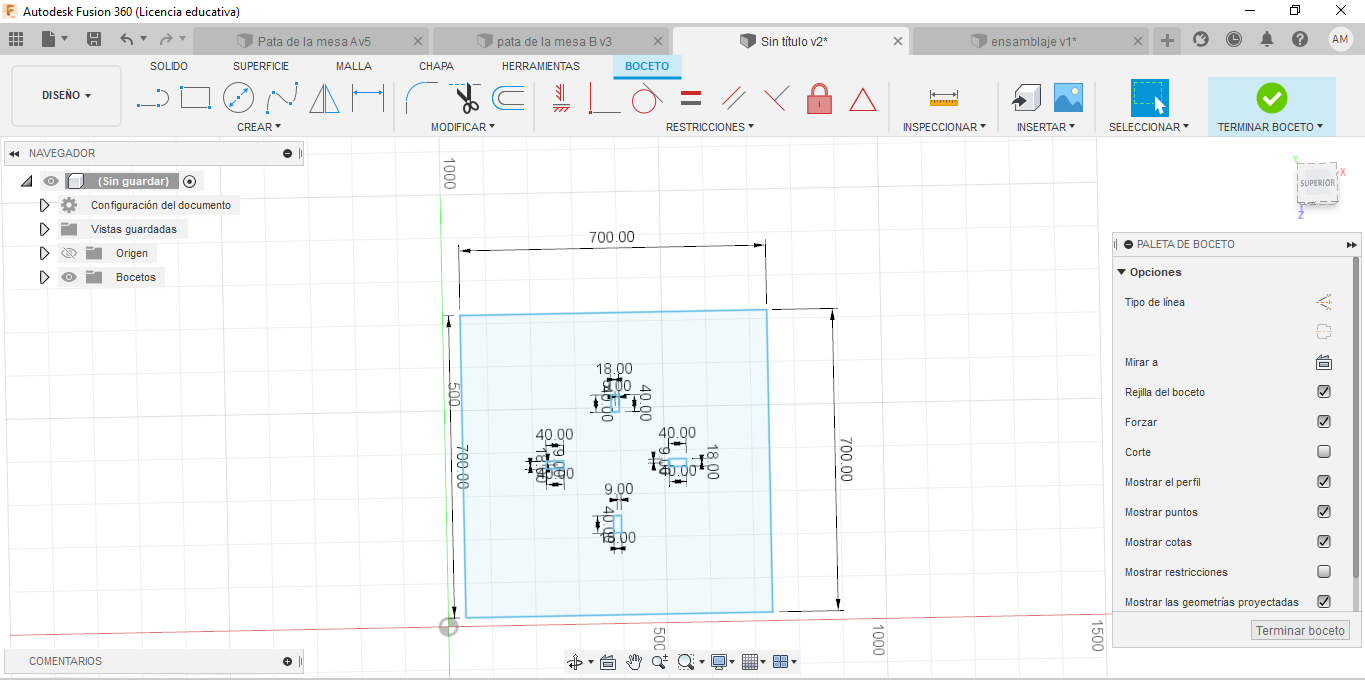Click the Terminar boceto palette button

1300,630
